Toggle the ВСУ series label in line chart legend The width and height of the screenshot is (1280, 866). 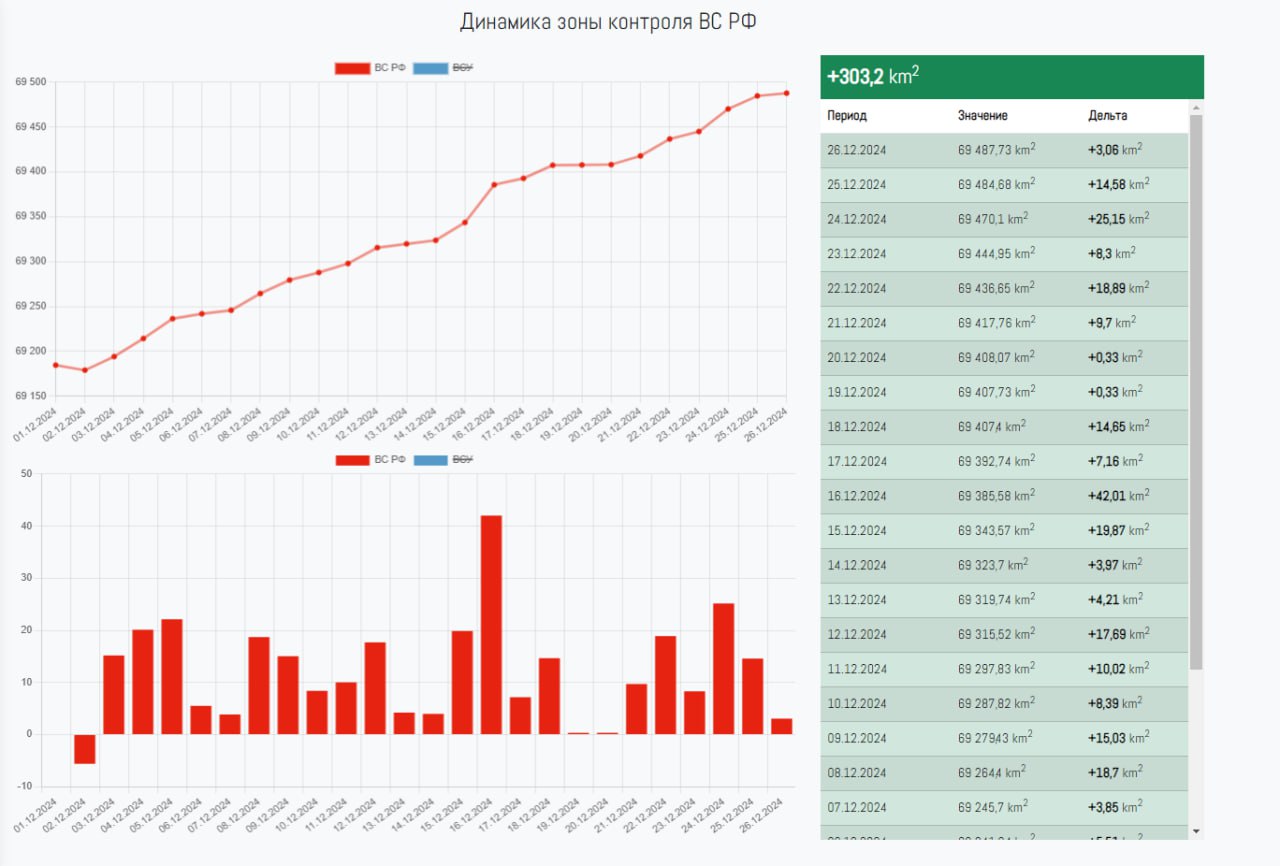coord(463,68)
